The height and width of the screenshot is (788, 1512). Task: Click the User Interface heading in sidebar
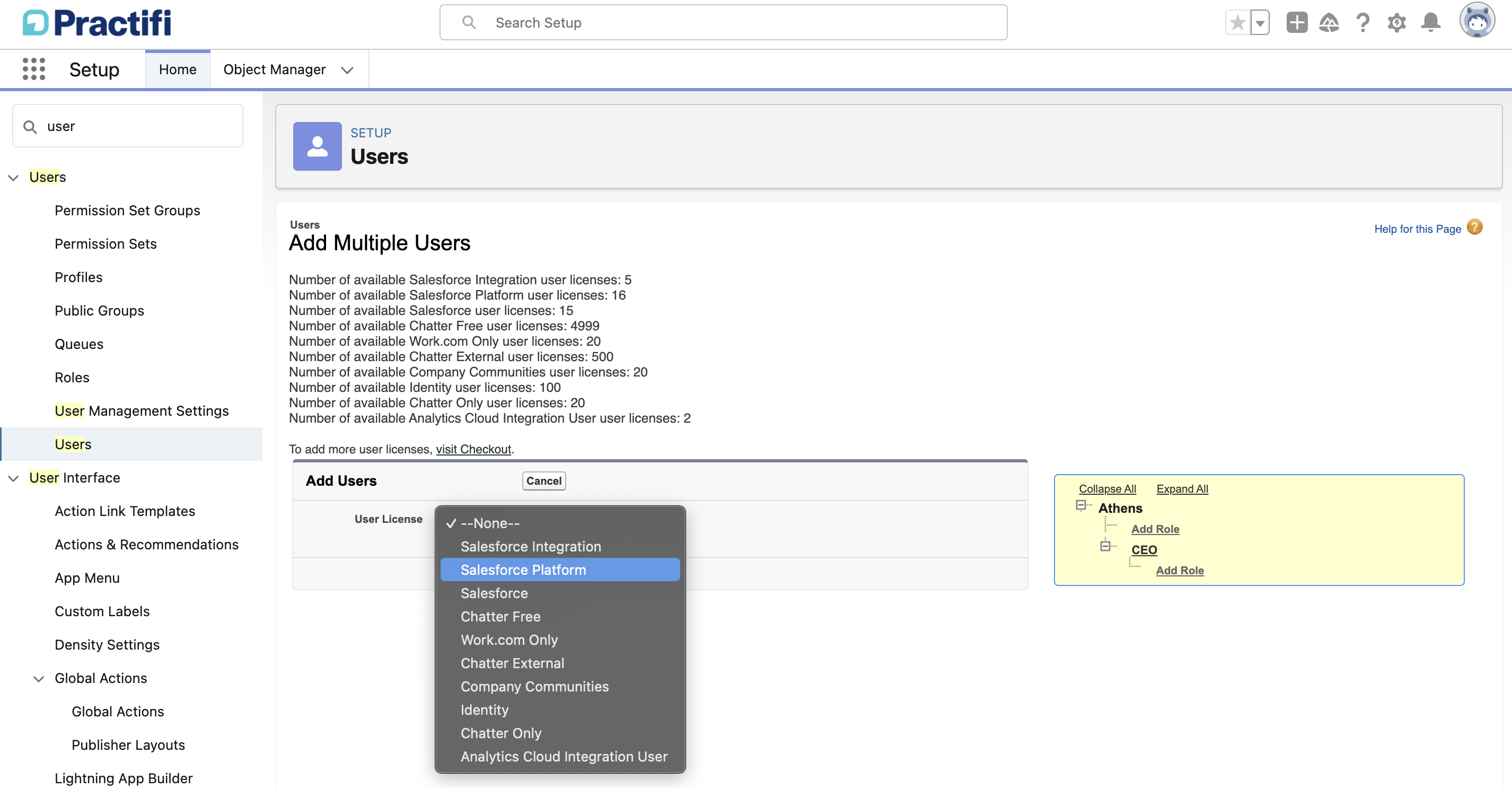click(75, 477)
